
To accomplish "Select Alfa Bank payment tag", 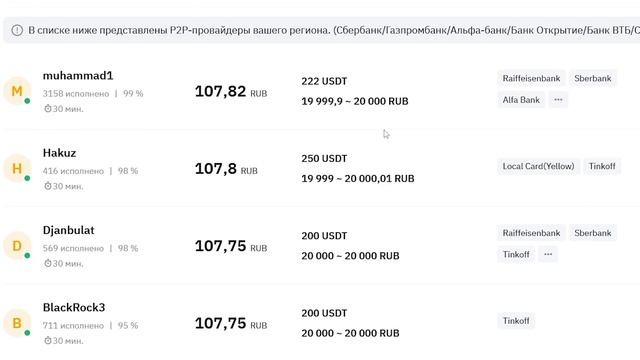I will click(x=521, y=100).
